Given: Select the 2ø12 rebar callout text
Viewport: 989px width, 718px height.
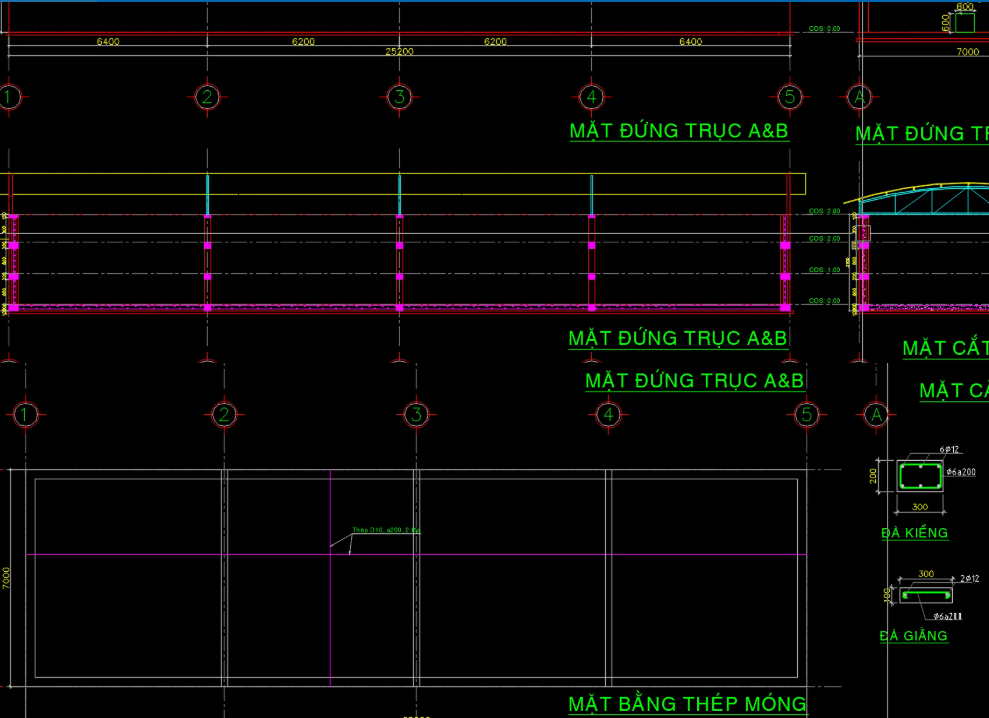Looking at the screenshot, I should [x=969, y=578].
